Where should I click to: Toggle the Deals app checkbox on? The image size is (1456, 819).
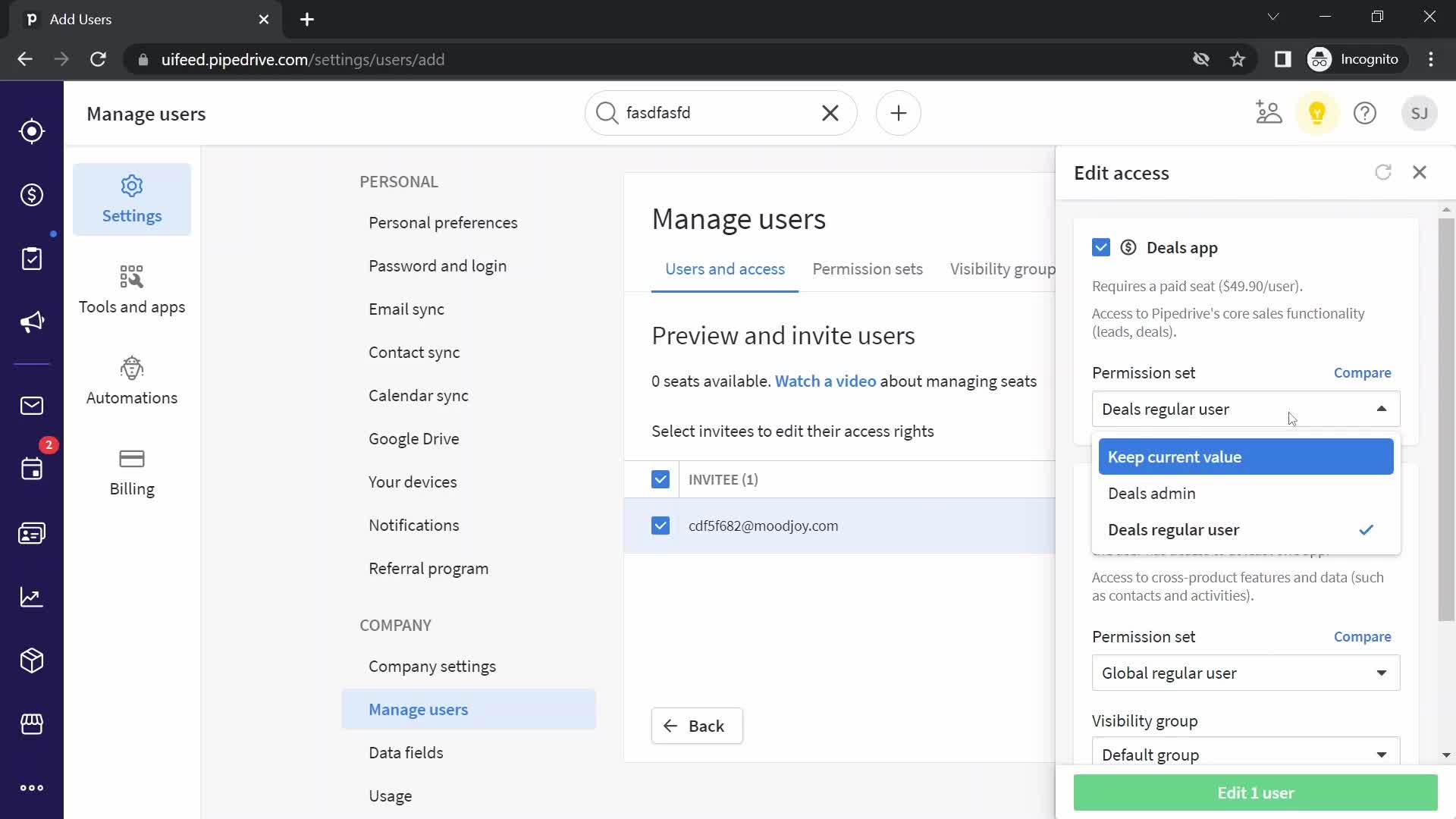point(1100,248)
